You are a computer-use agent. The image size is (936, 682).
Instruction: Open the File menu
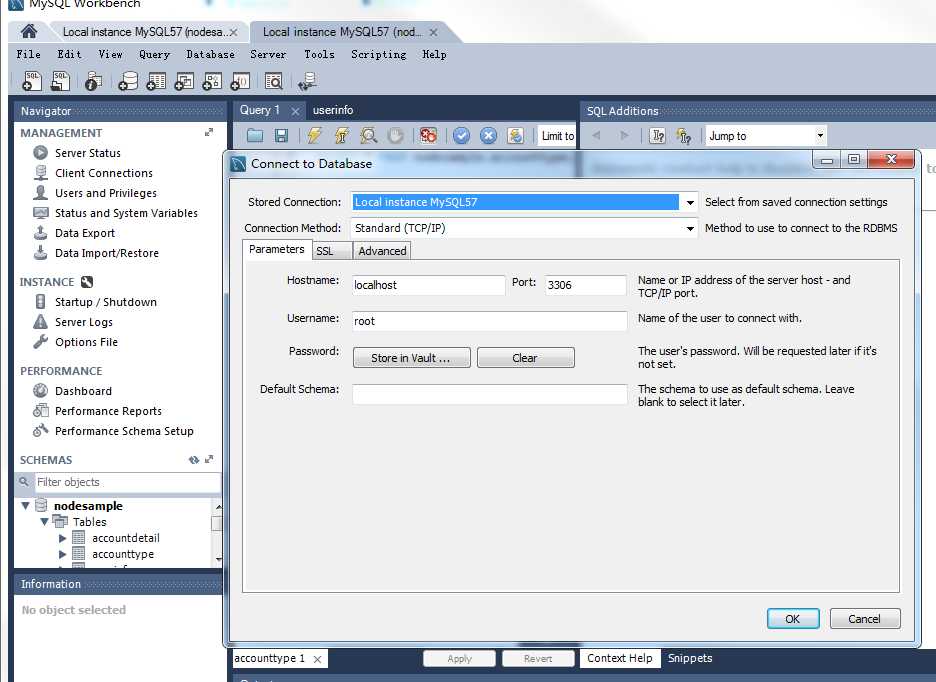[x=29, y=54]
